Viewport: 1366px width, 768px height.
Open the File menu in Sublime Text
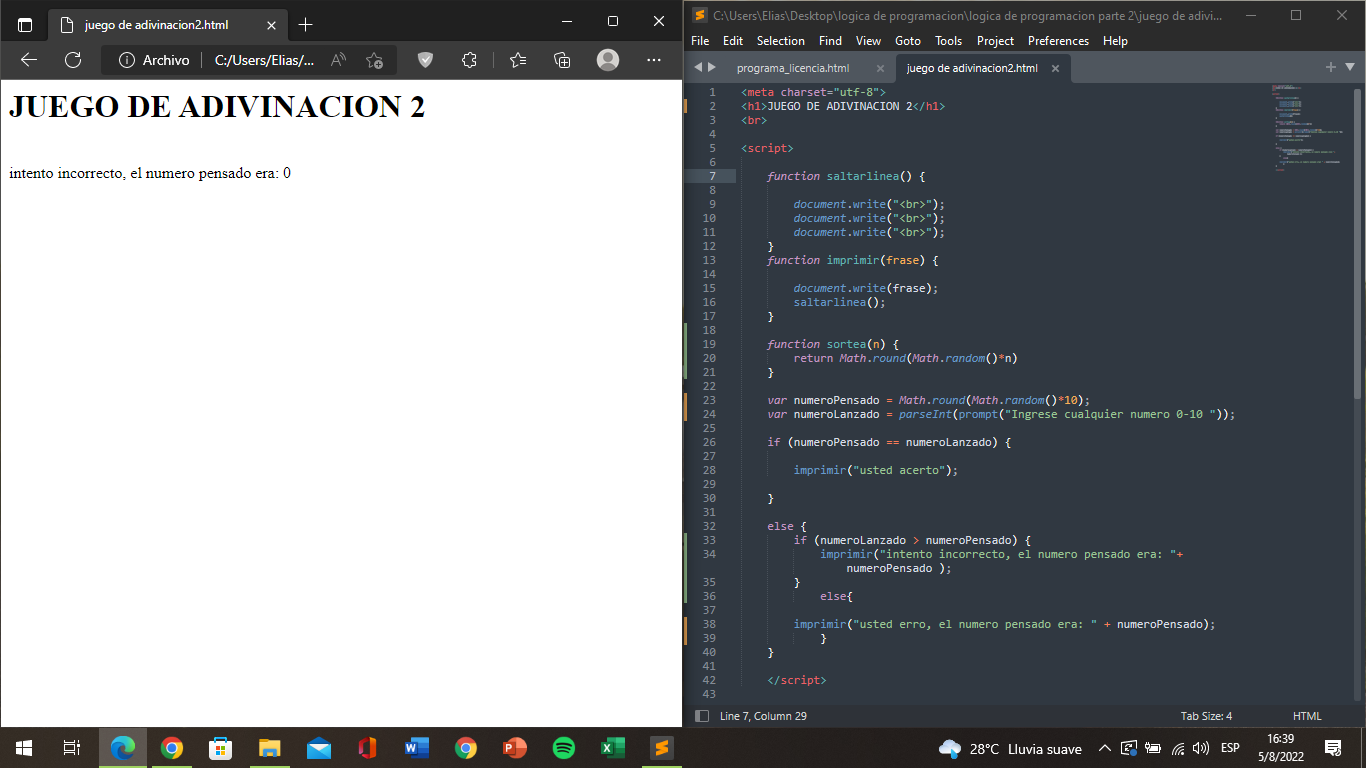click(700, 41)
